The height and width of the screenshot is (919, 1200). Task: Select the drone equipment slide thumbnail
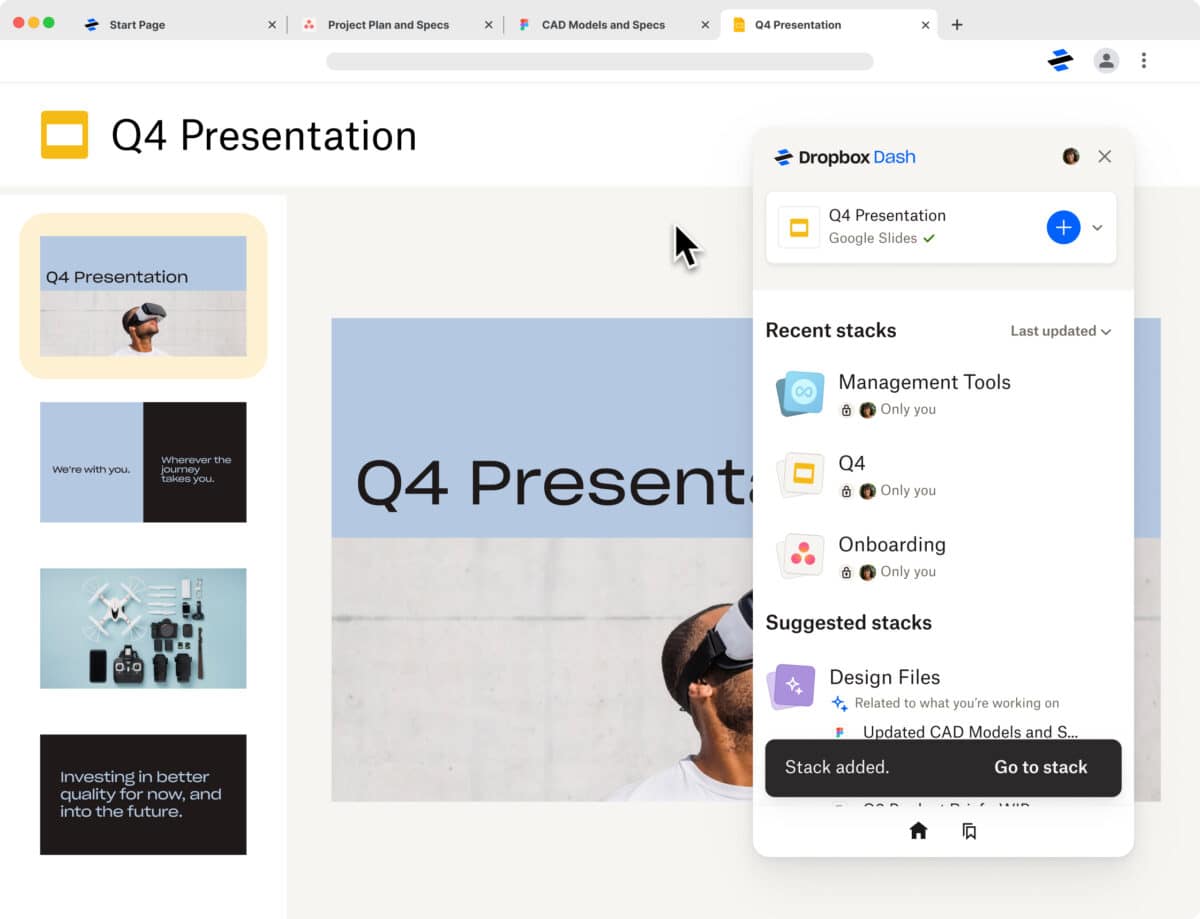pyautogui.click(x=143, y=628)
